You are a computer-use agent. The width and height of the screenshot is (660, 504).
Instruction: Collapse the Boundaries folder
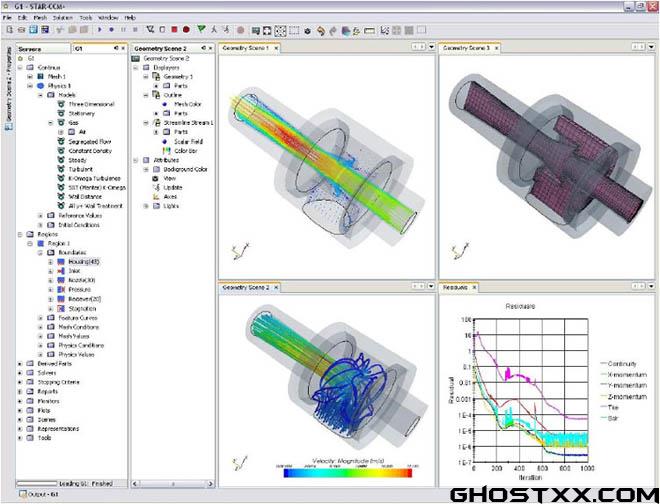[40, 253]
